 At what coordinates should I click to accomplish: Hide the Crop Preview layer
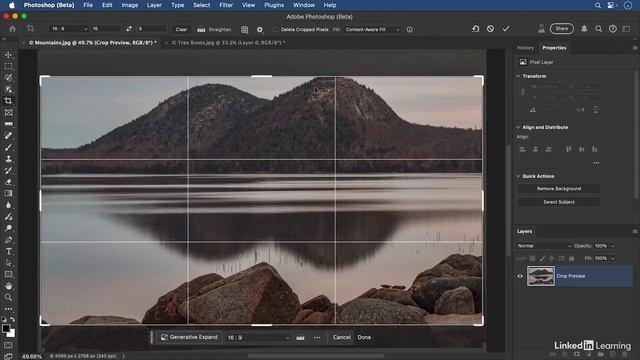tap(520, 276)
